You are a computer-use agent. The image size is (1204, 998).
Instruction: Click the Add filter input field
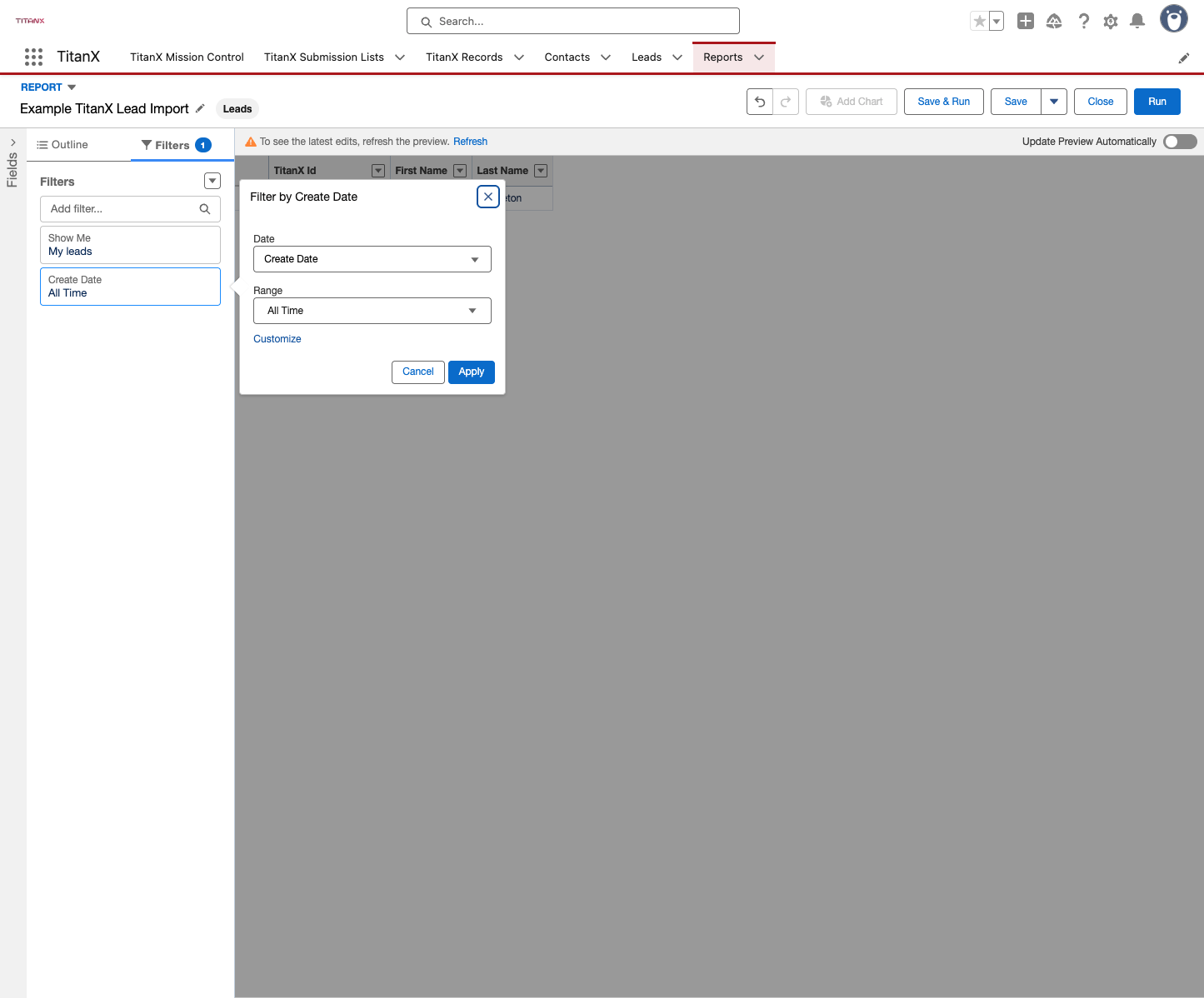[x=130, y=209]
